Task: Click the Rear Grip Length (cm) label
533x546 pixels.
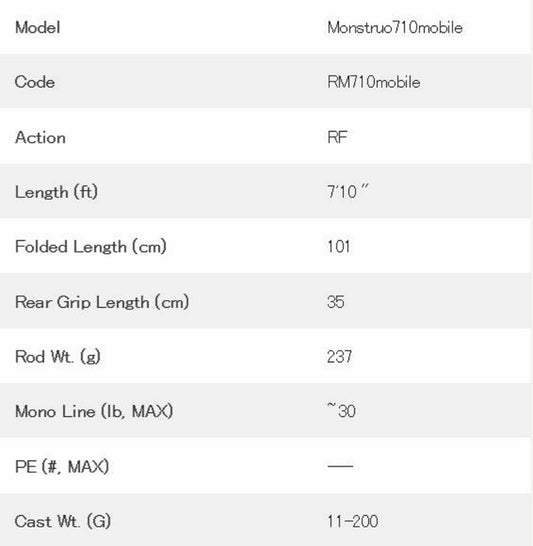Action: [x=102, y=302]
